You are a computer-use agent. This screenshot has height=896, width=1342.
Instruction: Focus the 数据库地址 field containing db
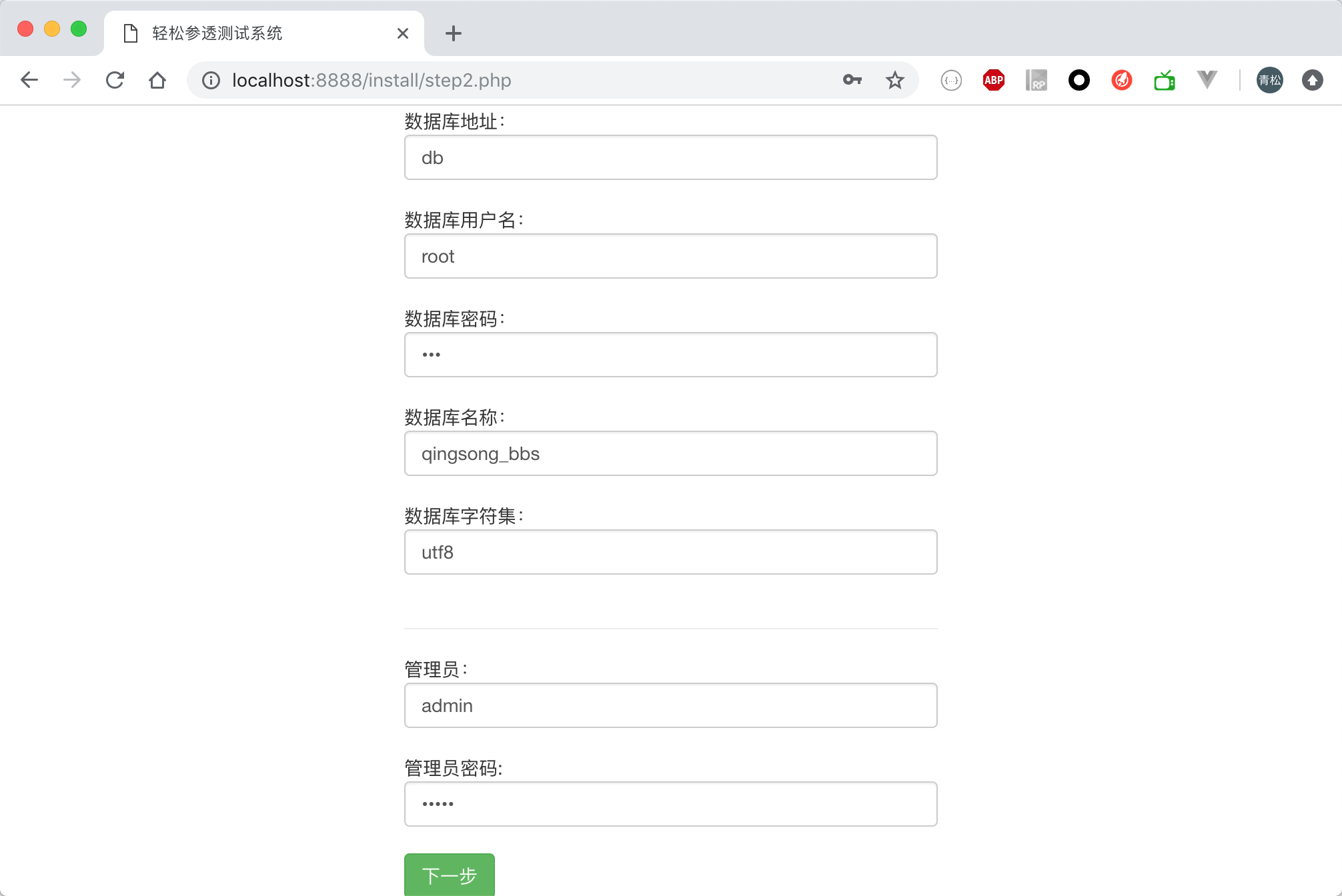click(x=670, y=157)
